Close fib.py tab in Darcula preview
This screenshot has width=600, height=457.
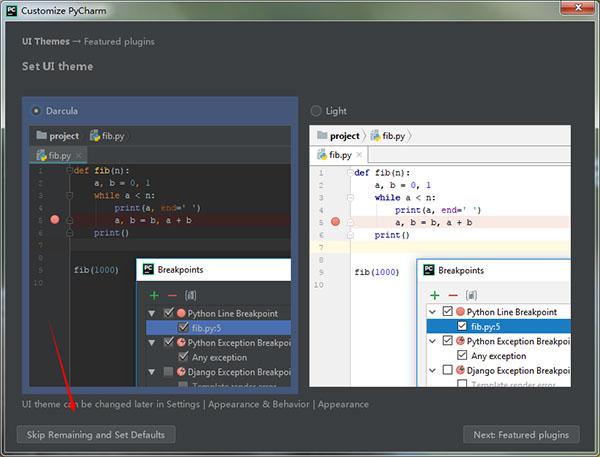click(x=79, y=155)
